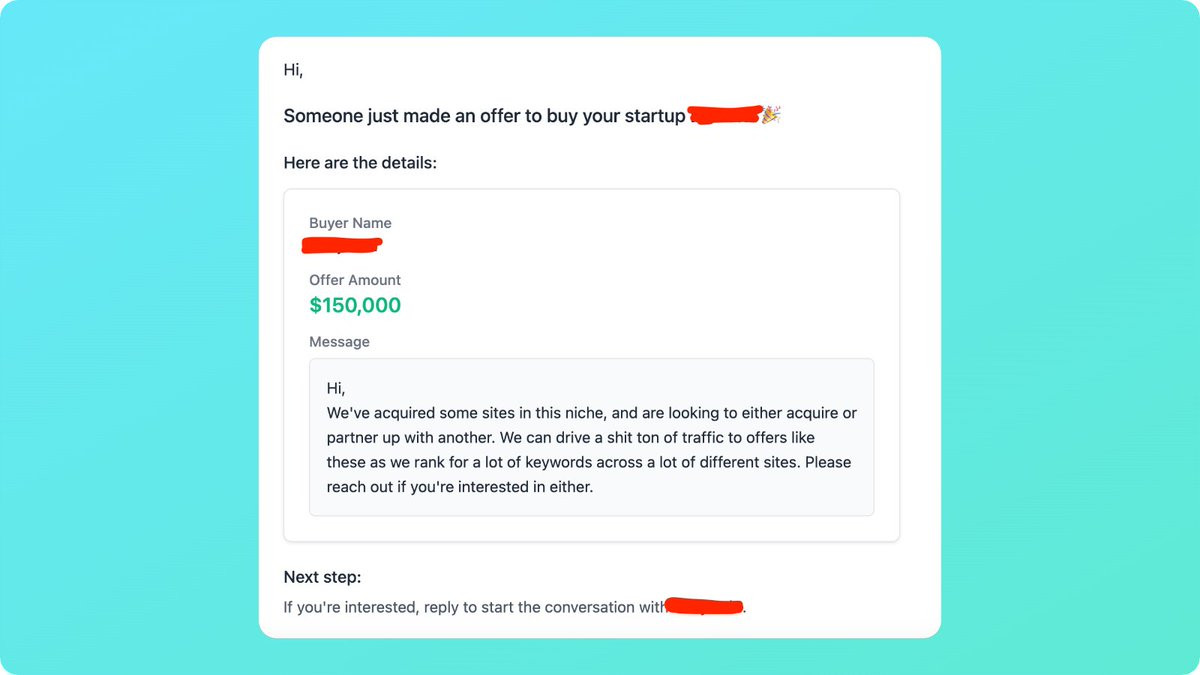The image size is (1200, 675).
Task: Click the redacted buyer name value
Action: coord(343,245)
